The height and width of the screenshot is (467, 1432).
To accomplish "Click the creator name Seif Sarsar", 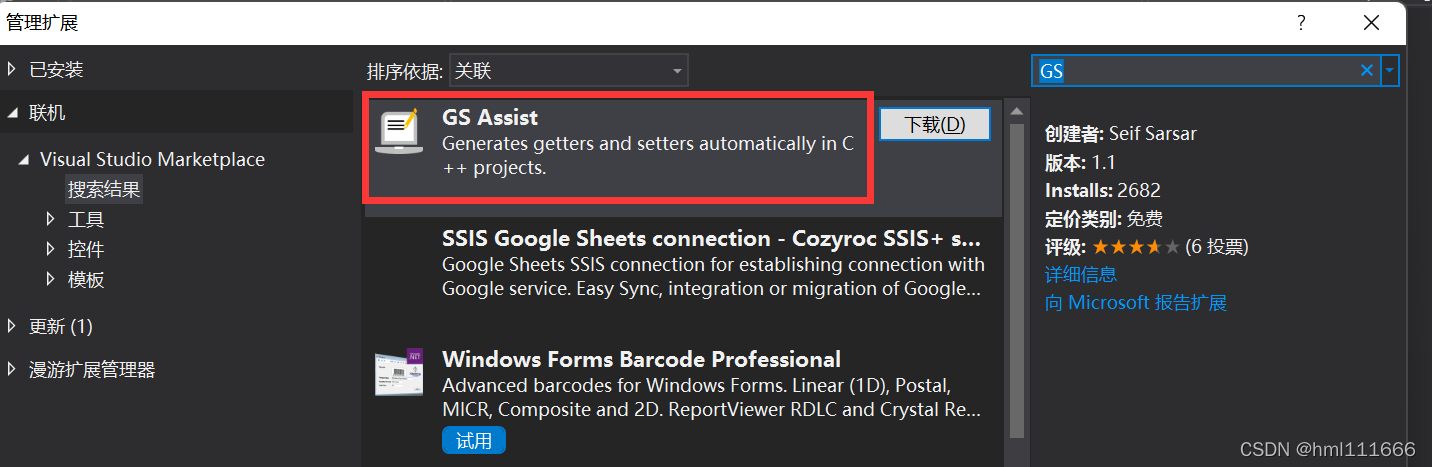I will point(1153,133).
